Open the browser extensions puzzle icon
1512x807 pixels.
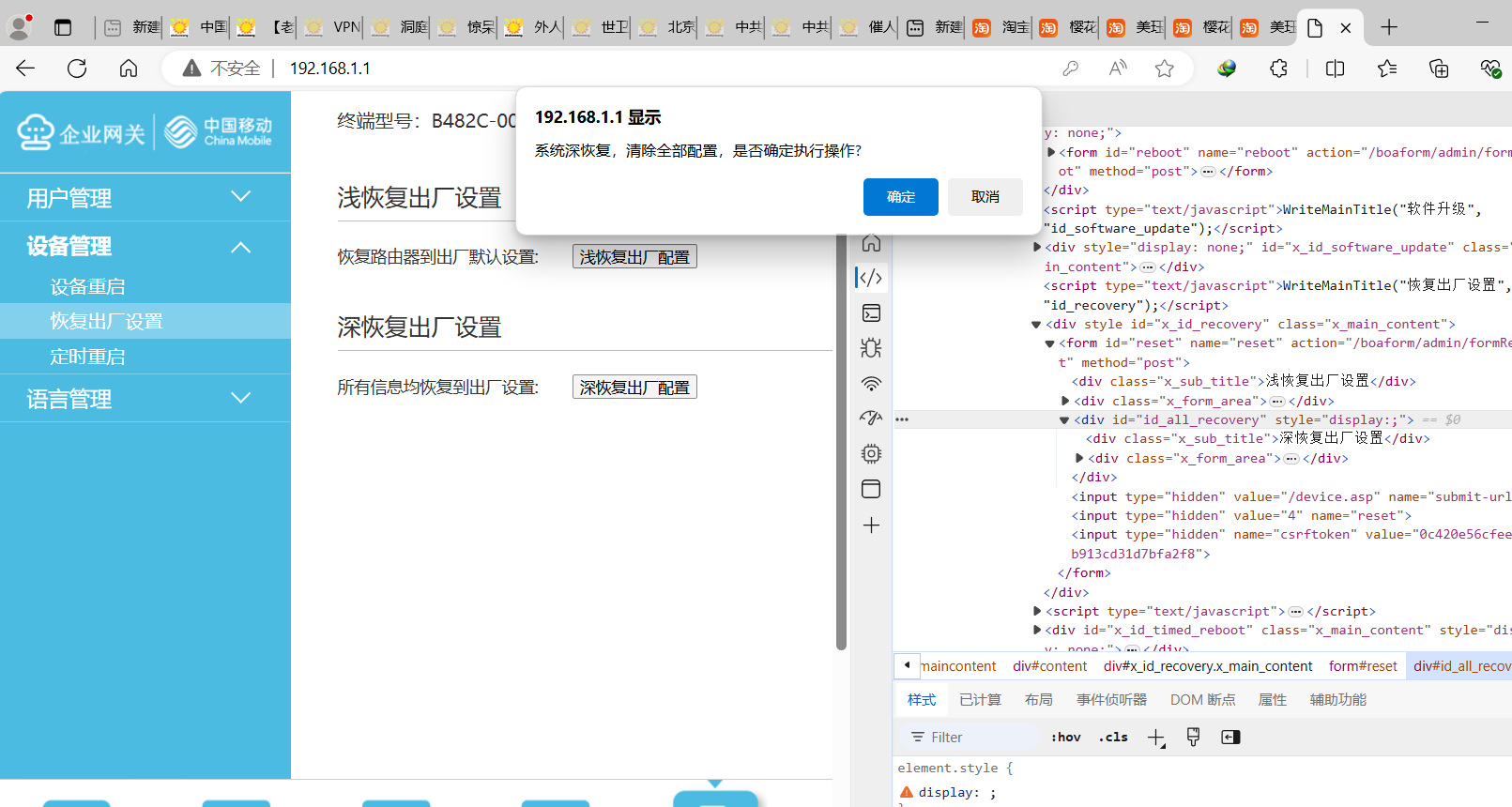pyautogui.click(x=1278, y=69)
